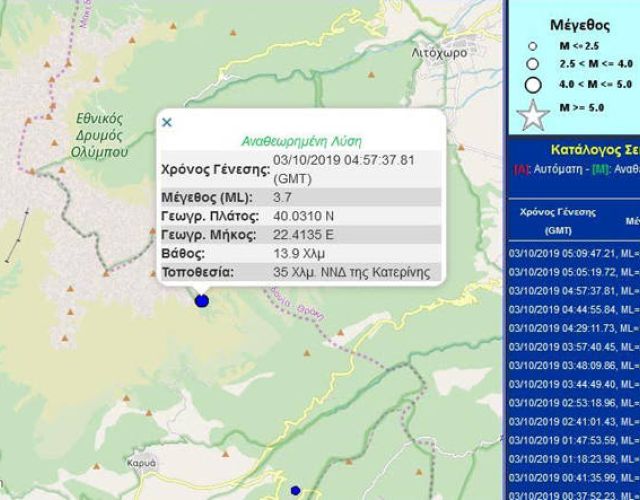This screenshot has width=640, height=500.
Task: Click the 00:41:35.99 catalog event row
Action: (574, 475)
